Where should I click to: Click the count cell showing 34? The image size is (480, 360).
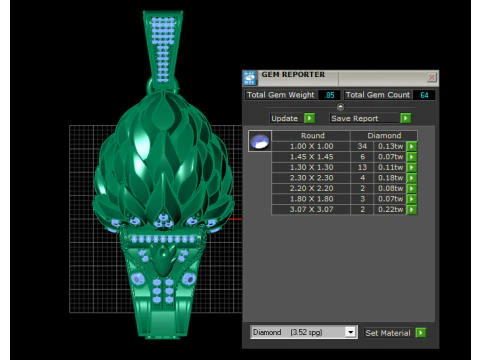tap(362, 146)
